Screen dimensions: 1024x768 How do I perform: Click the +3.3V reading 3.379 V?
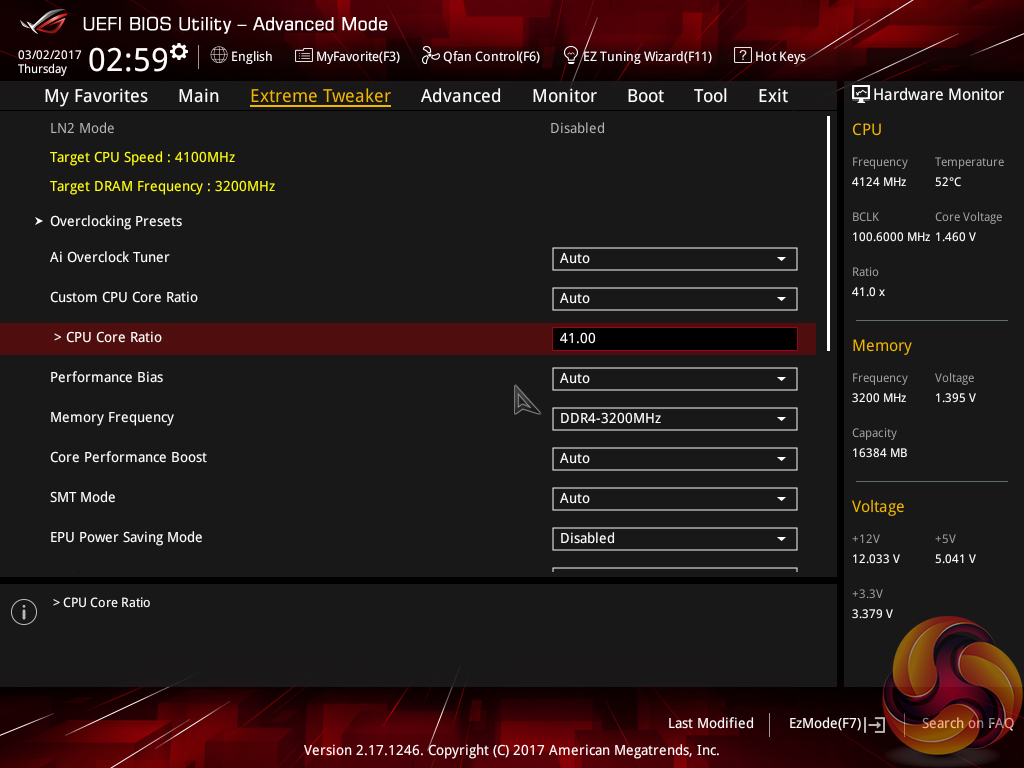tap(872, 614)
